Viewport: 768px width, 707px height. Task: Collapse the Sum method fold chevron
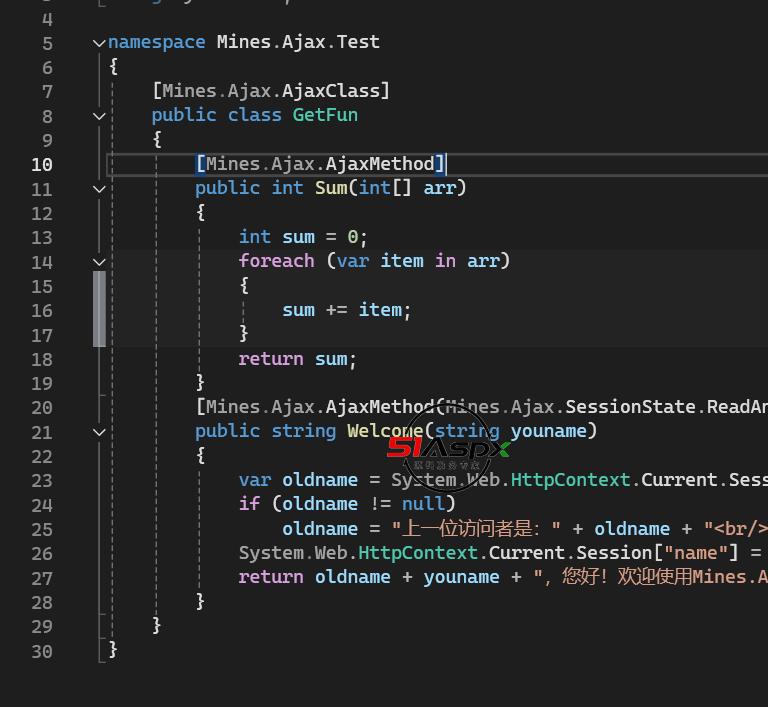(99, 189)
